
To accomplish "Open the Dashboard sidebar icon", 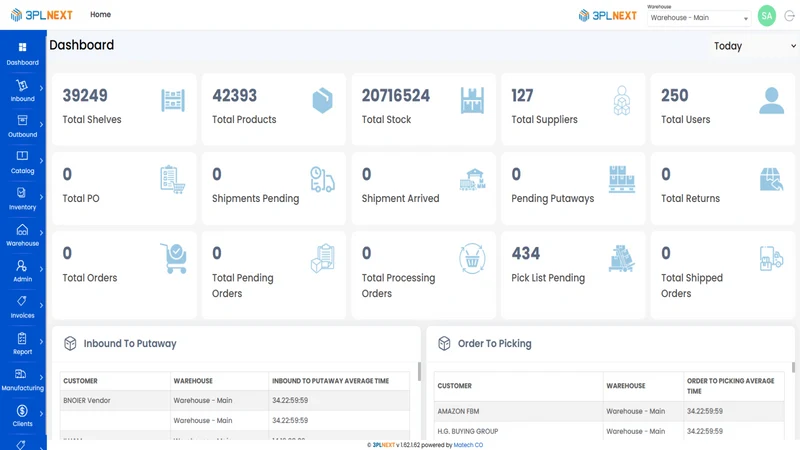I will tap(22, 47).
